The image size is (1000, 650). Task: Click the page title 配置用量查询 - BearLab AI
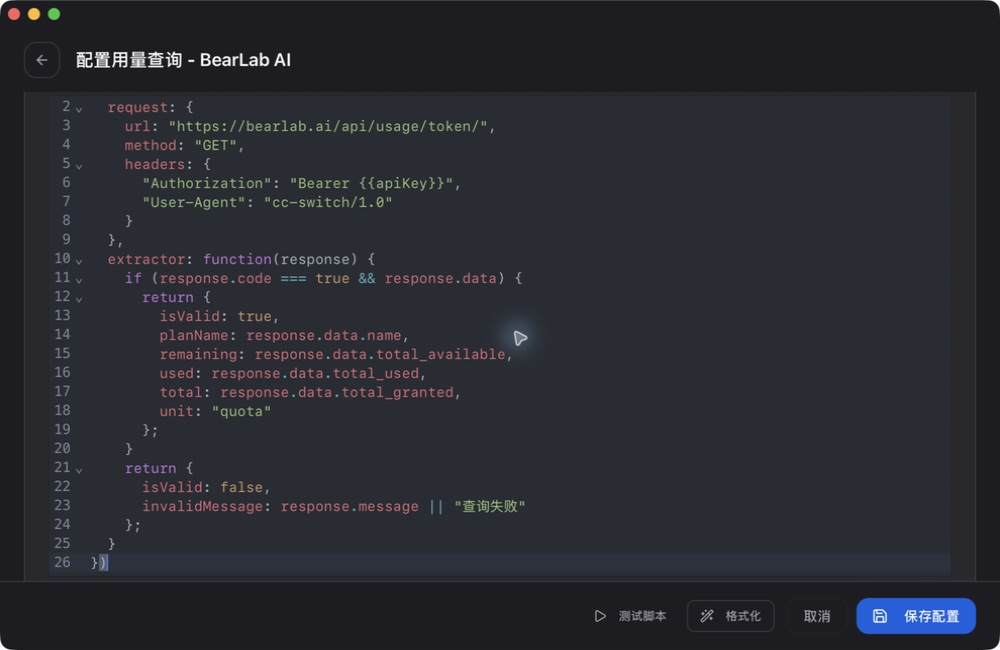(183, 60)
